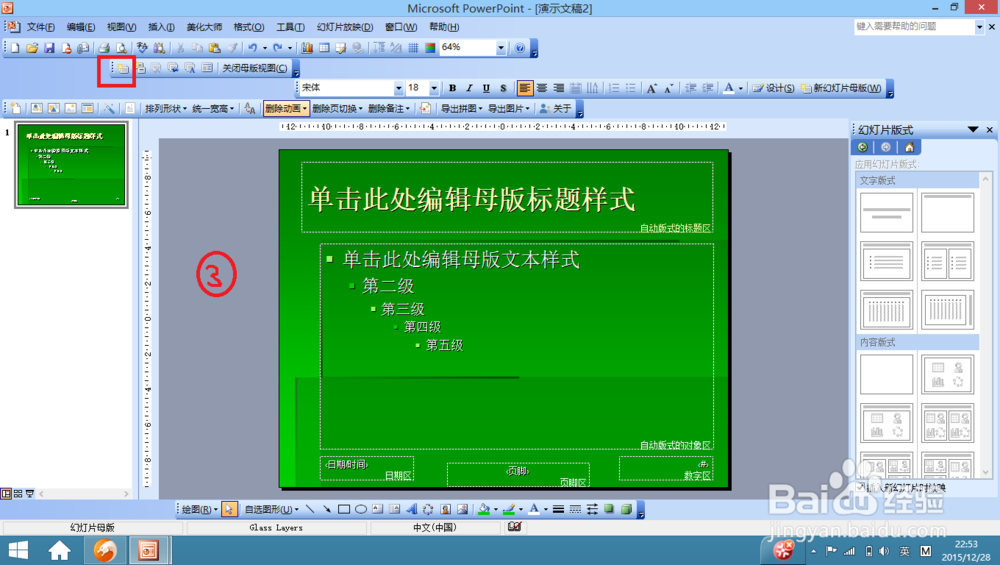Open the 编辑(E) menu
The image size is (1000, 565).
coord(80,27)
